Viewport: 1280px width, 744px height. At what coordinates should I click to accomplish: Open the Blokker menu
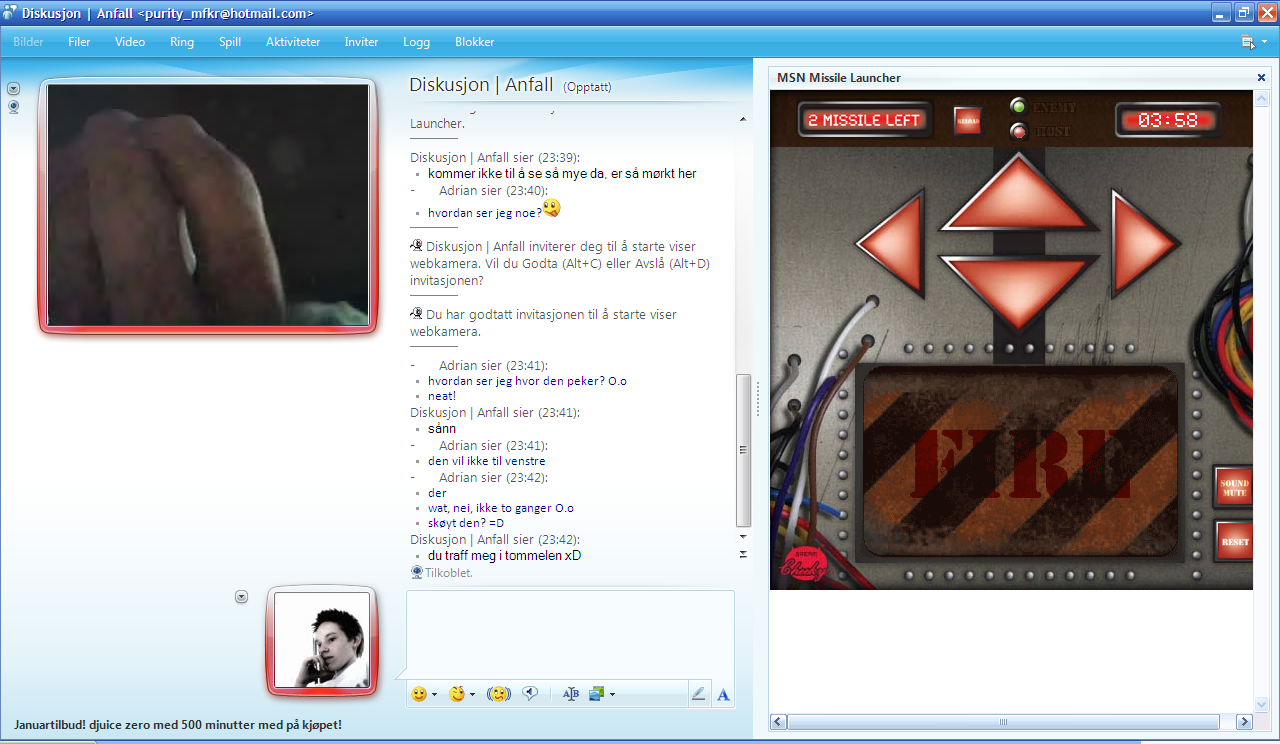coord(475,42)
